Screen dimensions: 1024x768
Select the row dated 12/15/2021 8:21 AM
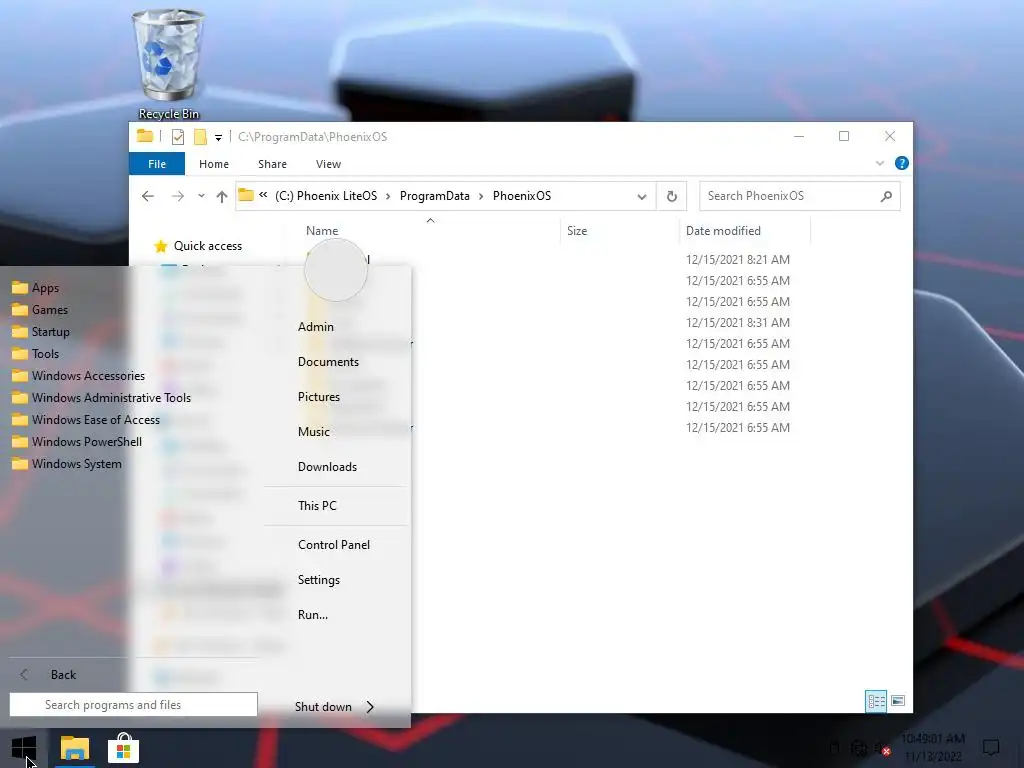pyautogui.click(x=737, y=259)
